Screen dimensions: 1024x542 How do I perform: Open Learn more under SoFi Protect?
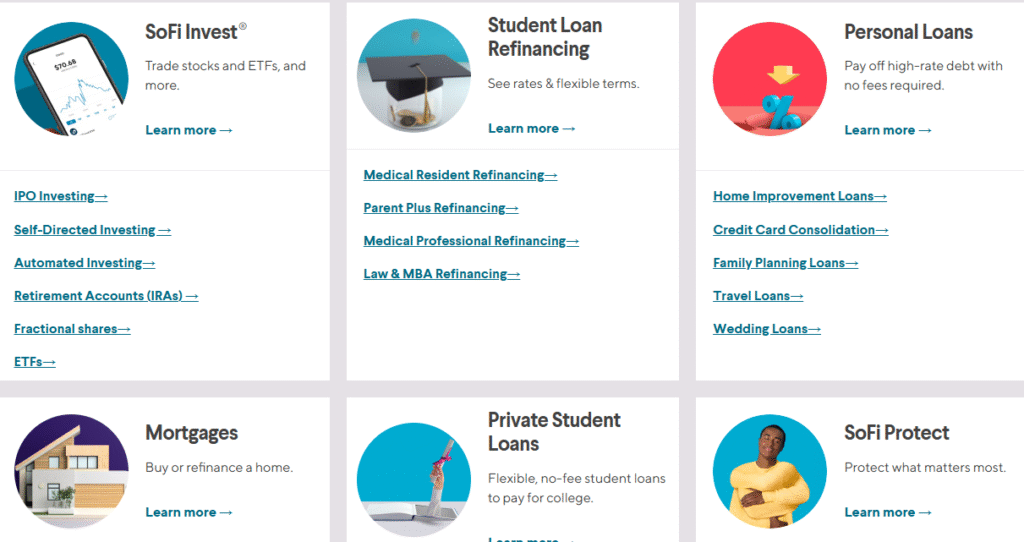pyautogui.click(x=888, y=513)
